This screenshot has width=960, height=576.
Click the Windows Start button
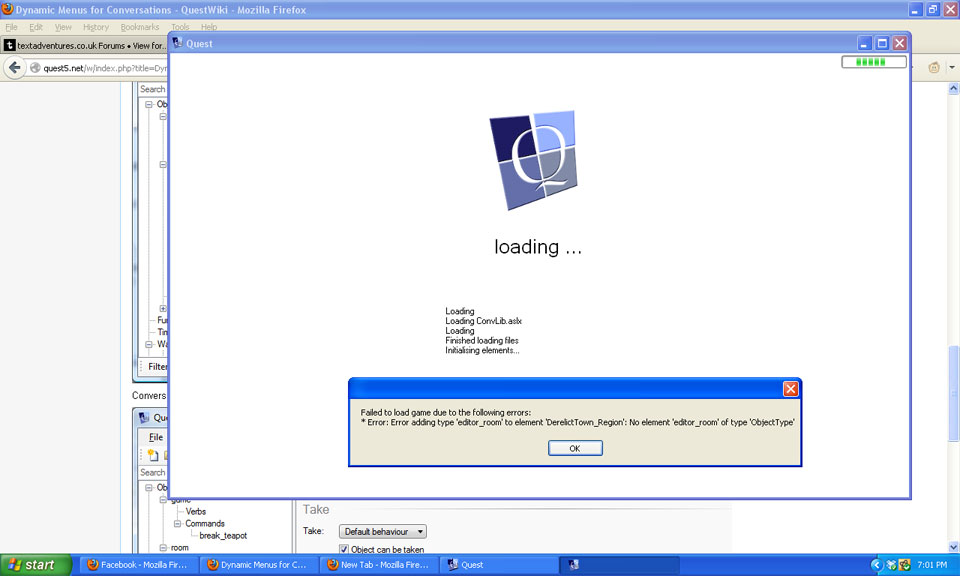(36, 565)
